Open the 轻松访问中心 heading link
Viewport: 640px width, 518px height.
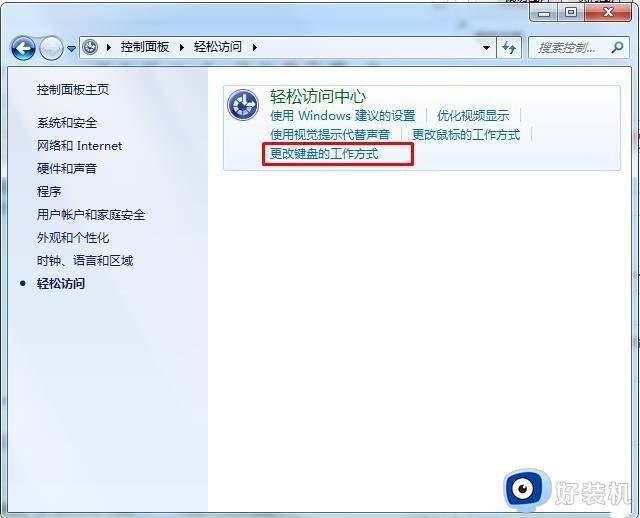tap(318, 96)
